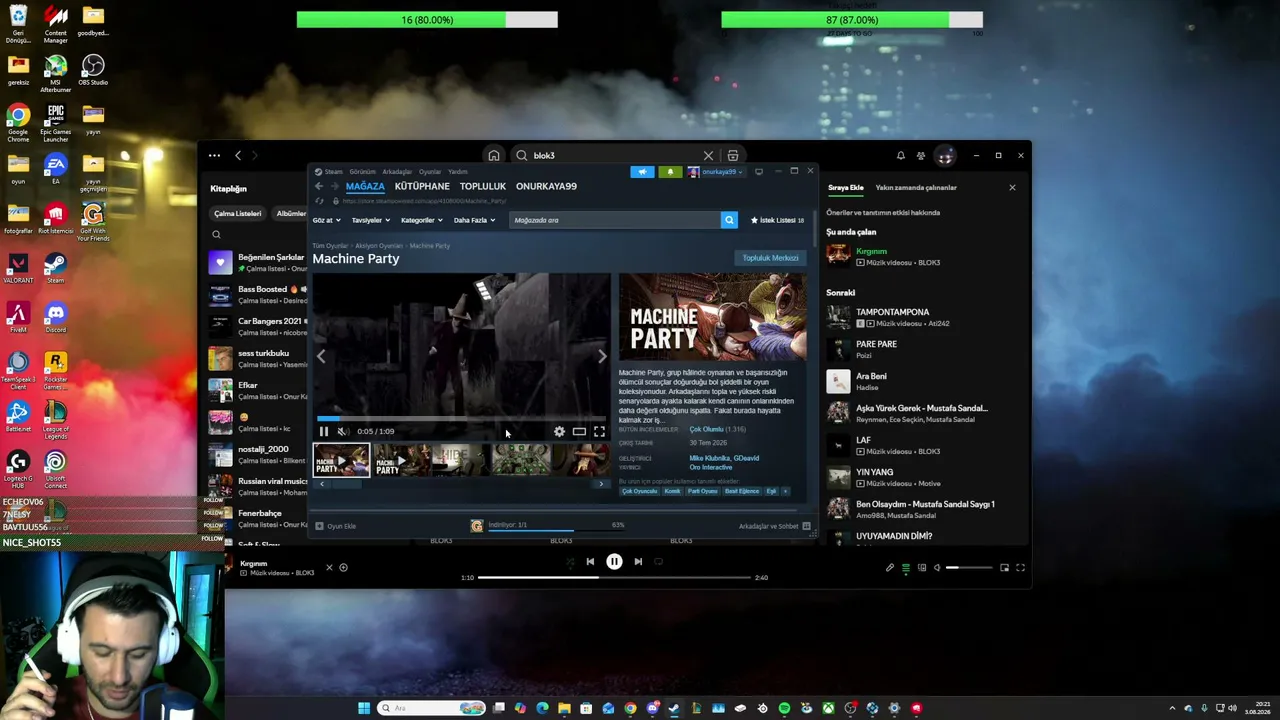This screenshot has width=1280, height=720.
Task: Open the İstek Listesi wishlist link
Action: [778, 220]
